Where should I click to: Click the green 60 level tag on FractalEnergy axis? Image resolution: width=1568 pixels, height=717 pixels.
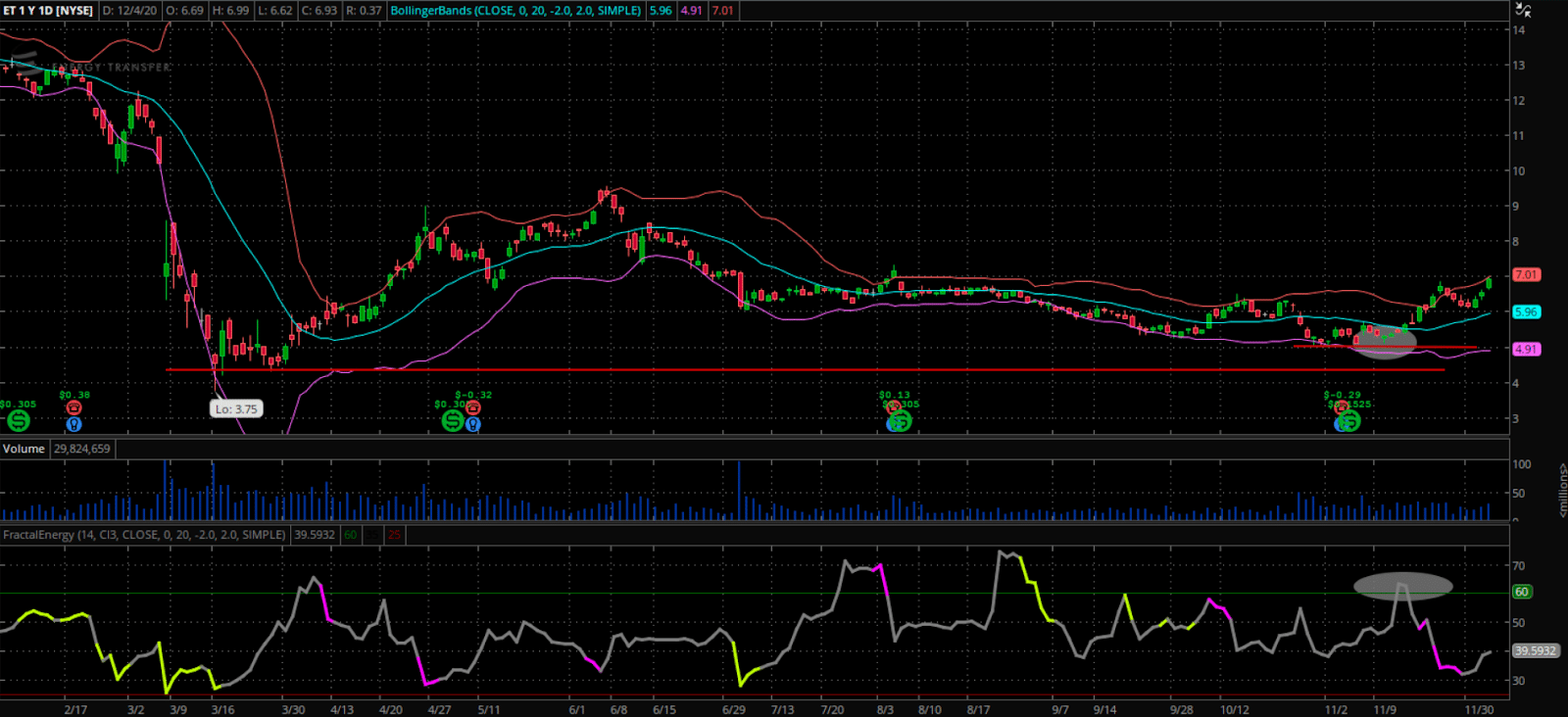1522,592
